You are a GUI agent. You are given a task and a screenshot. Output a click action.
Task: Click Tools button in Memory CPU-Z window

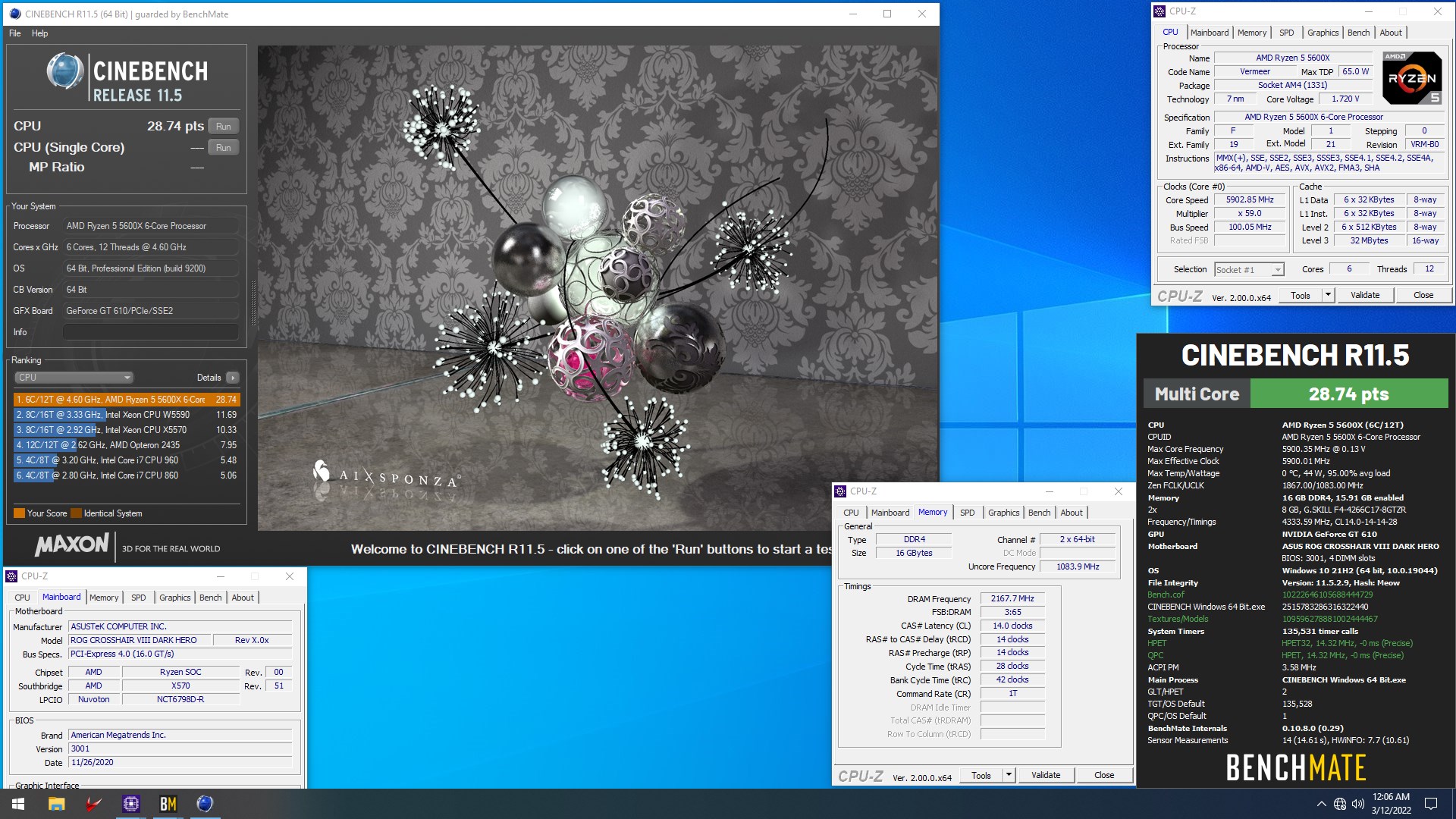[981, 775]
